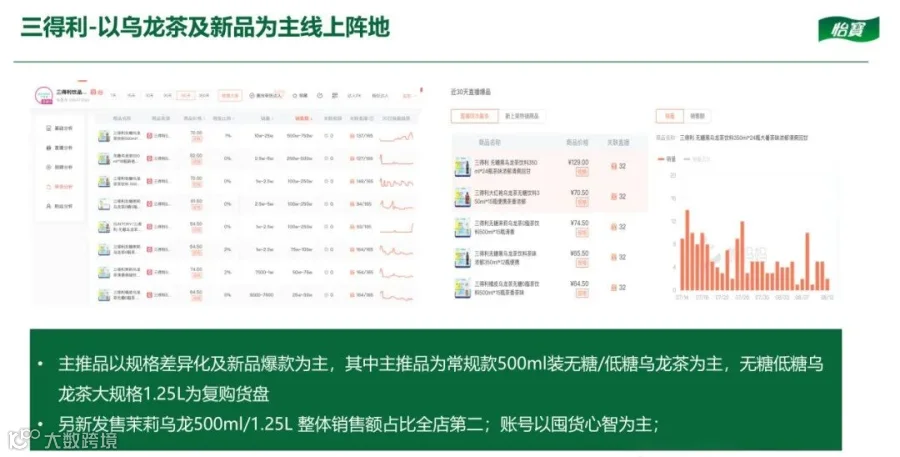This screenshot has height=457, width=900.
Task: Click the thumbnail of the ¥70.50 product
Action: 463,197
